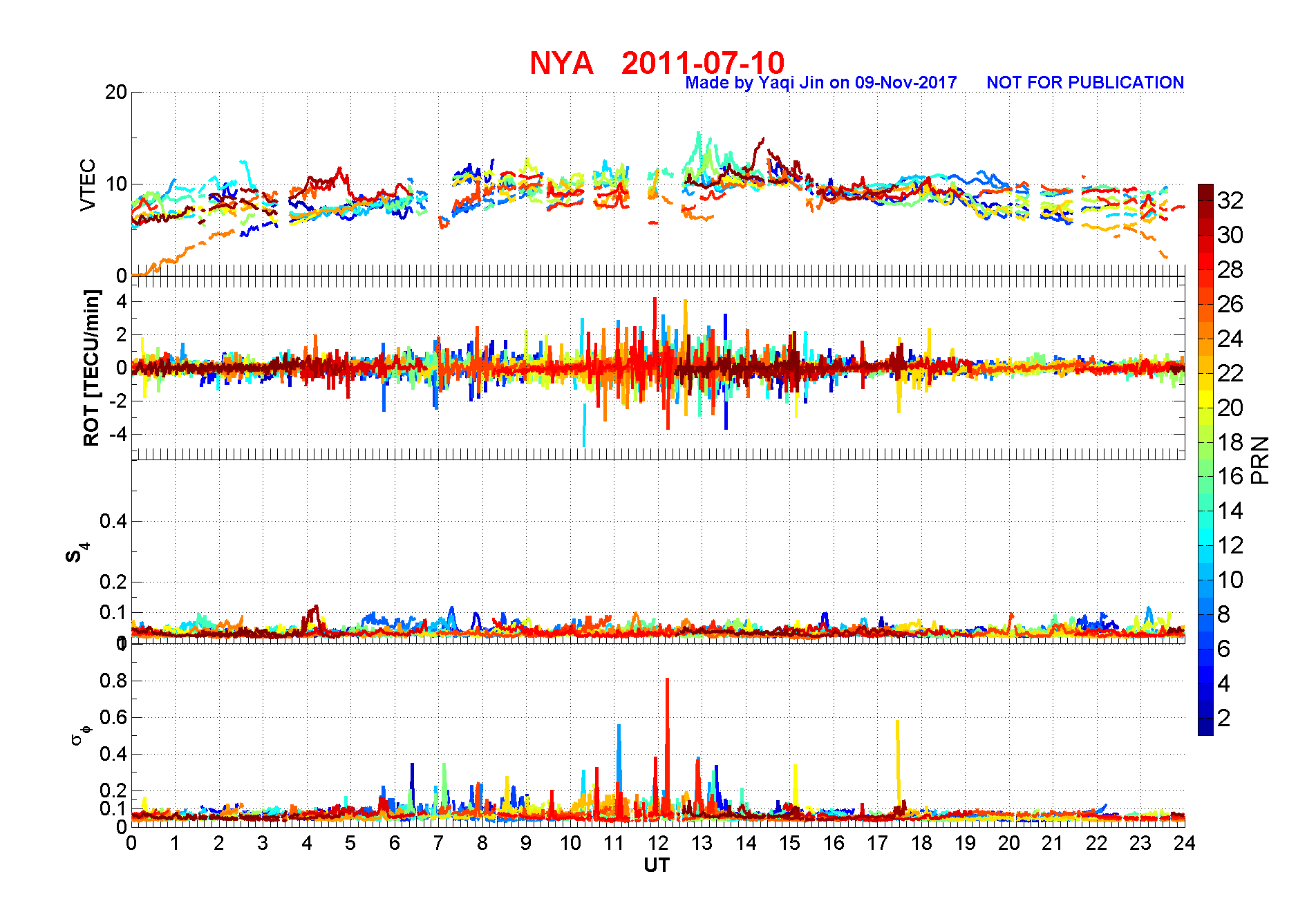Click the VTEC axis tick '20'
Screen dimensions: 1316x919
pyautogui.click(x=116, y=92)
